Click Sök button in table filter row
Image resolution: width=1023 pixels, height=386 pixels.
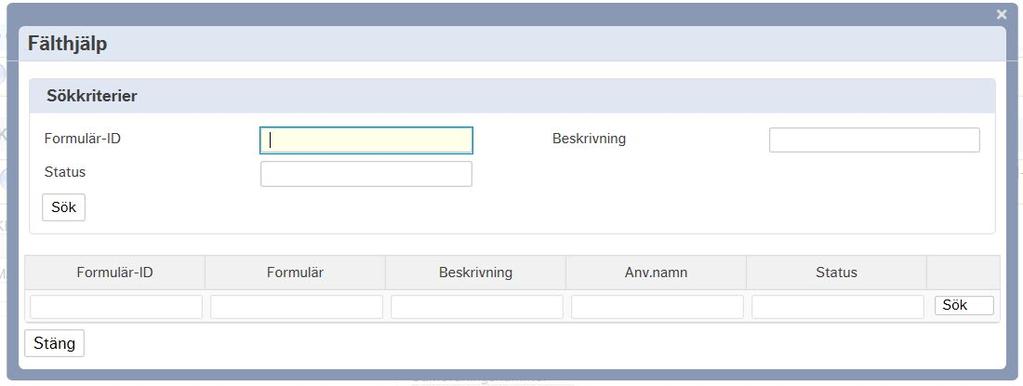pyautogui.click(x=964, y=305)
